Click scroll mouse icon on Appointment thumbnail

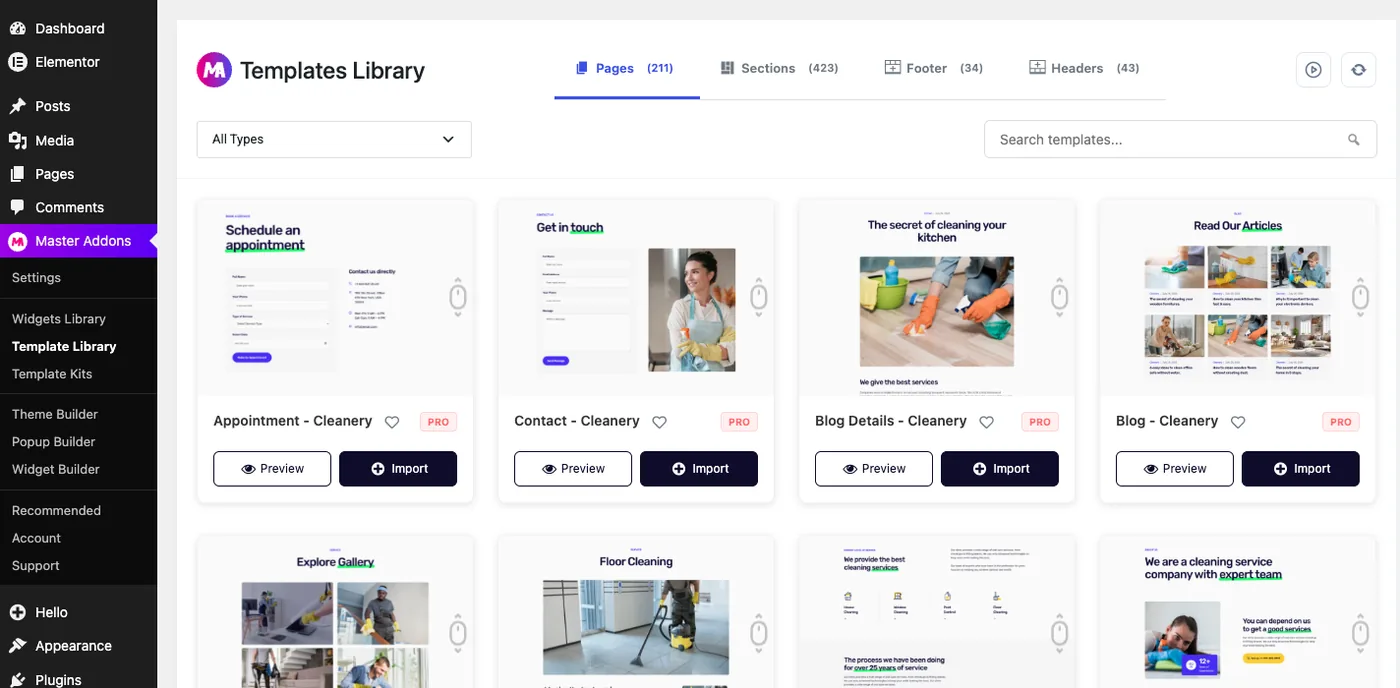pyautogui.click(x=458, y=297)
